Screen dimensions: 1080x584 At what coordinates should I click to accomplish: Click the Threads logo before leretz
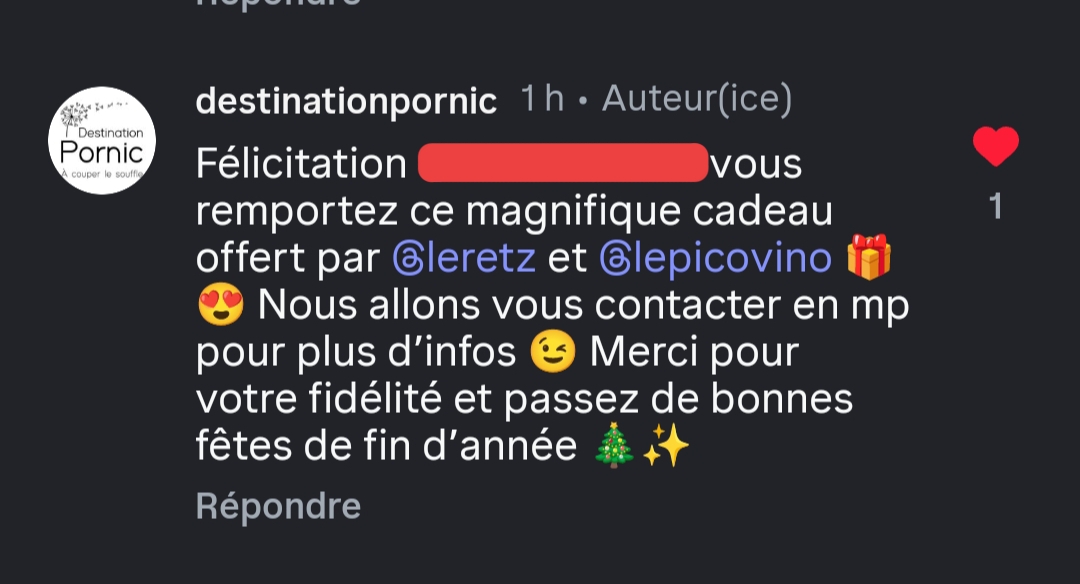pos(407,259)
